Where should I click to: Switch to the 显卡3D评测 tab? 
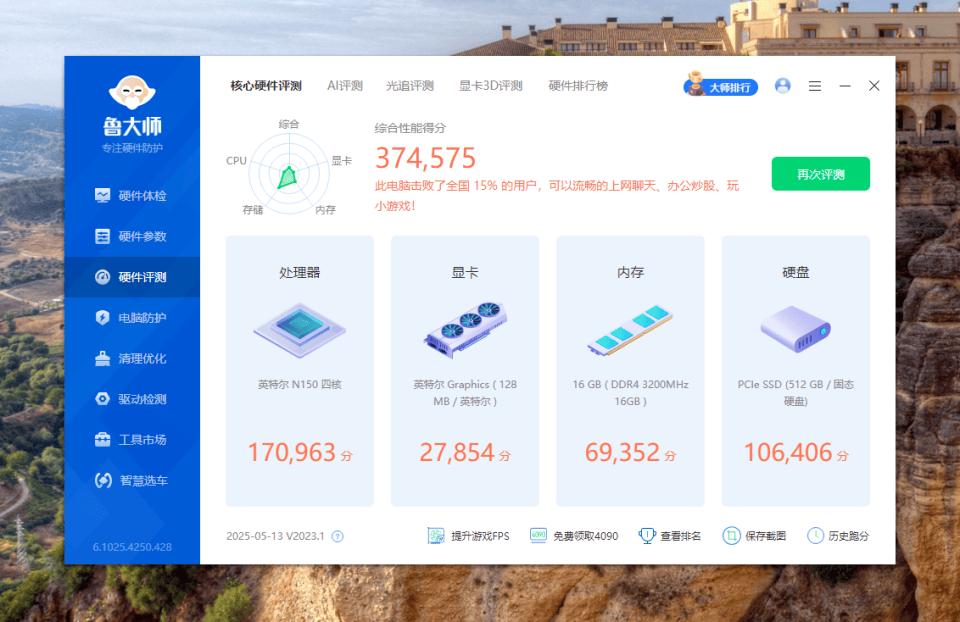(x=490, y=86)
